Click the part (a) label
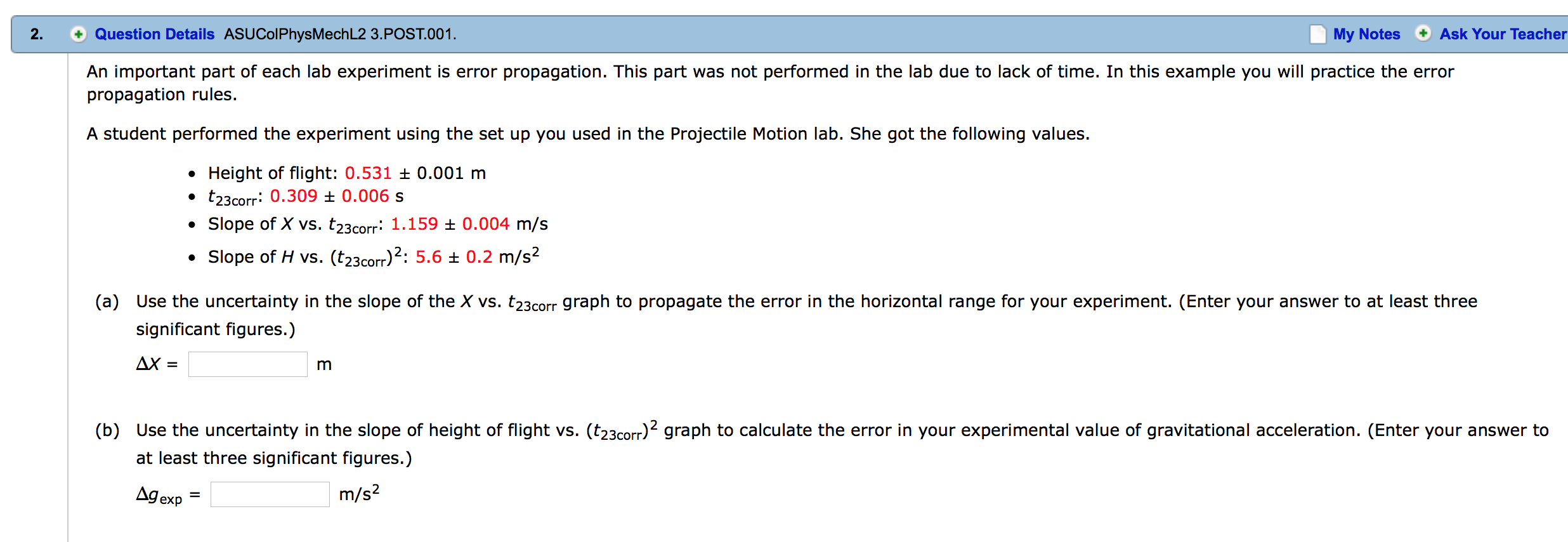 (107, 301)
